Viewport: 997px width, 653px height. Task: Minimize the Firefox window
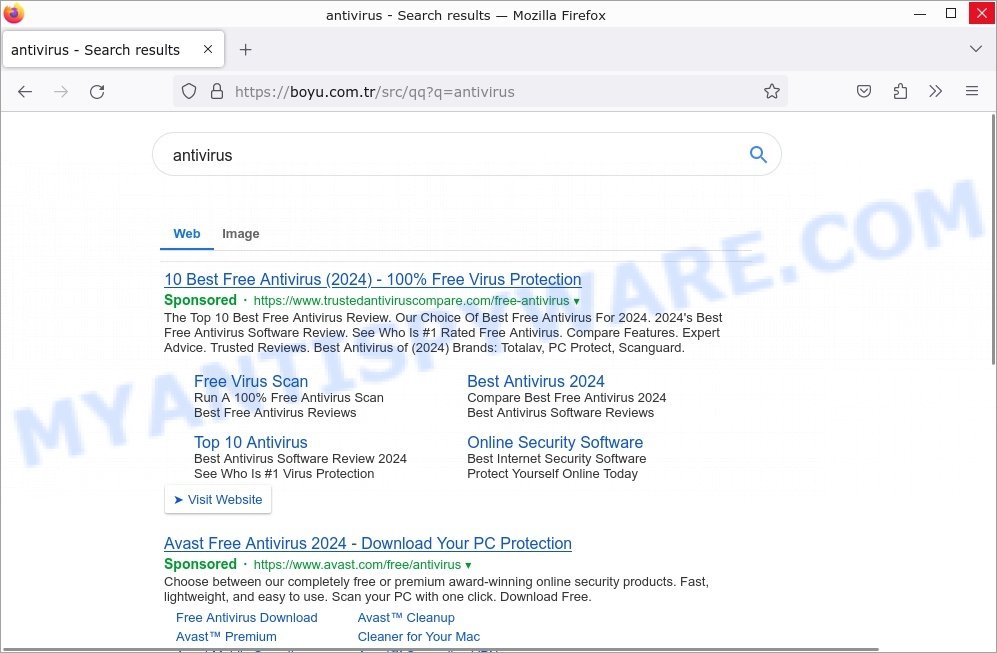[x=919, y=14]
